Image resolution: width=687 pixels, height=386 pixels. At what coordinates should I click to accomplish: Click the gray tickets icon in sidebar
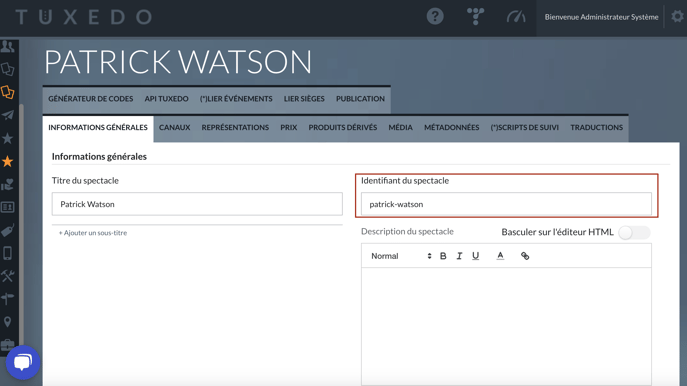(x=7, y=69)
